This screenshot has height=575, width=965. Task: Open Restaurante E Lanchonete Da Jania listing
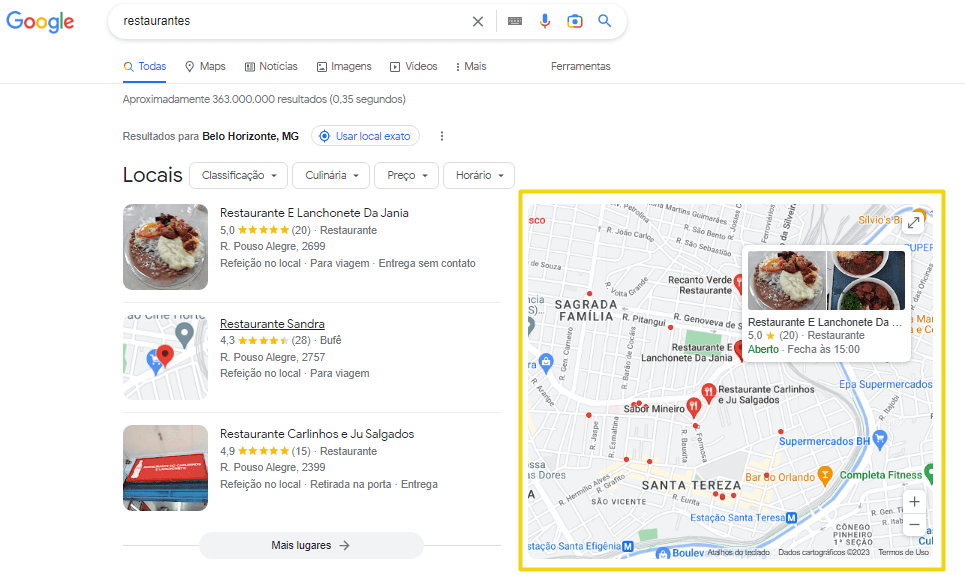(x=314, y=213)
